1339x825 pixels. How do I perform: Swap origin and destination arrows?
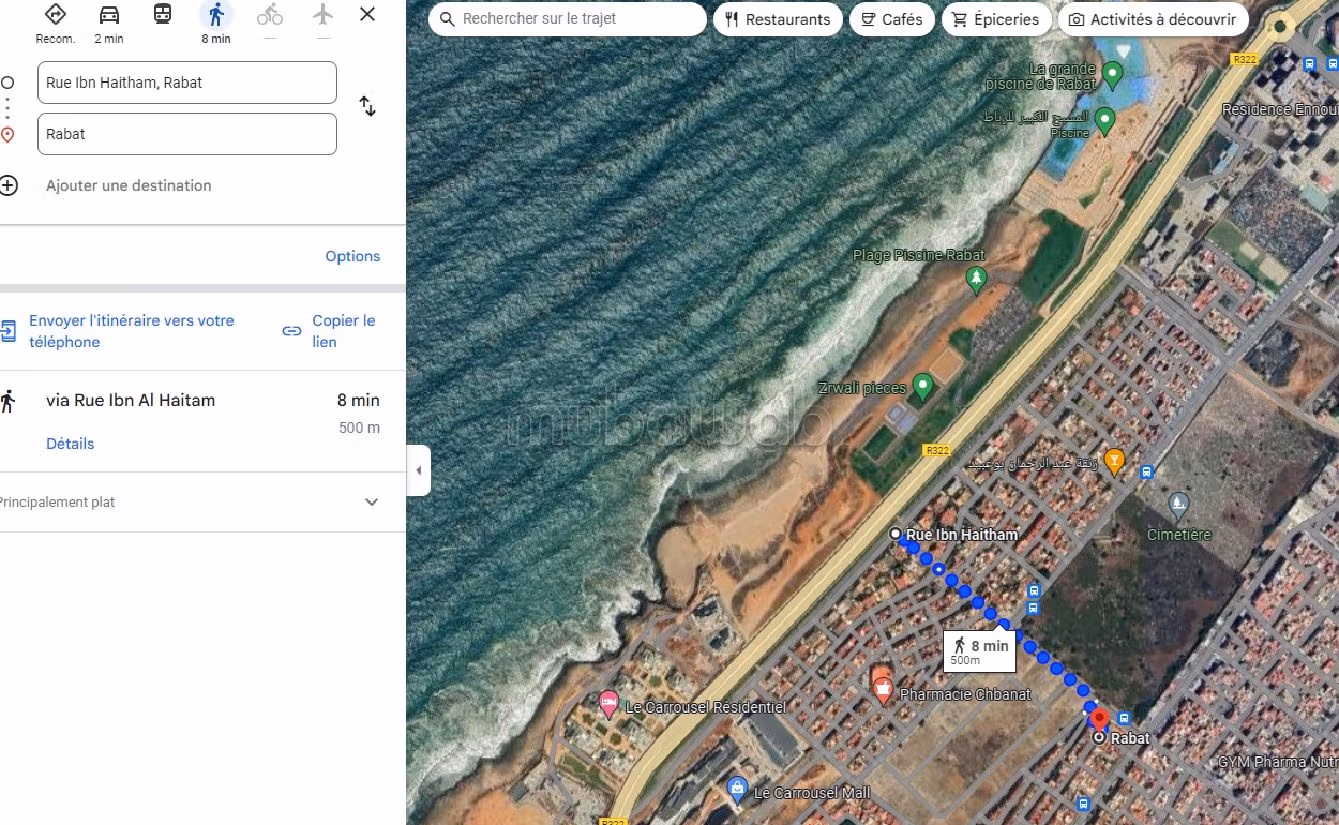(x=368, y=106)
